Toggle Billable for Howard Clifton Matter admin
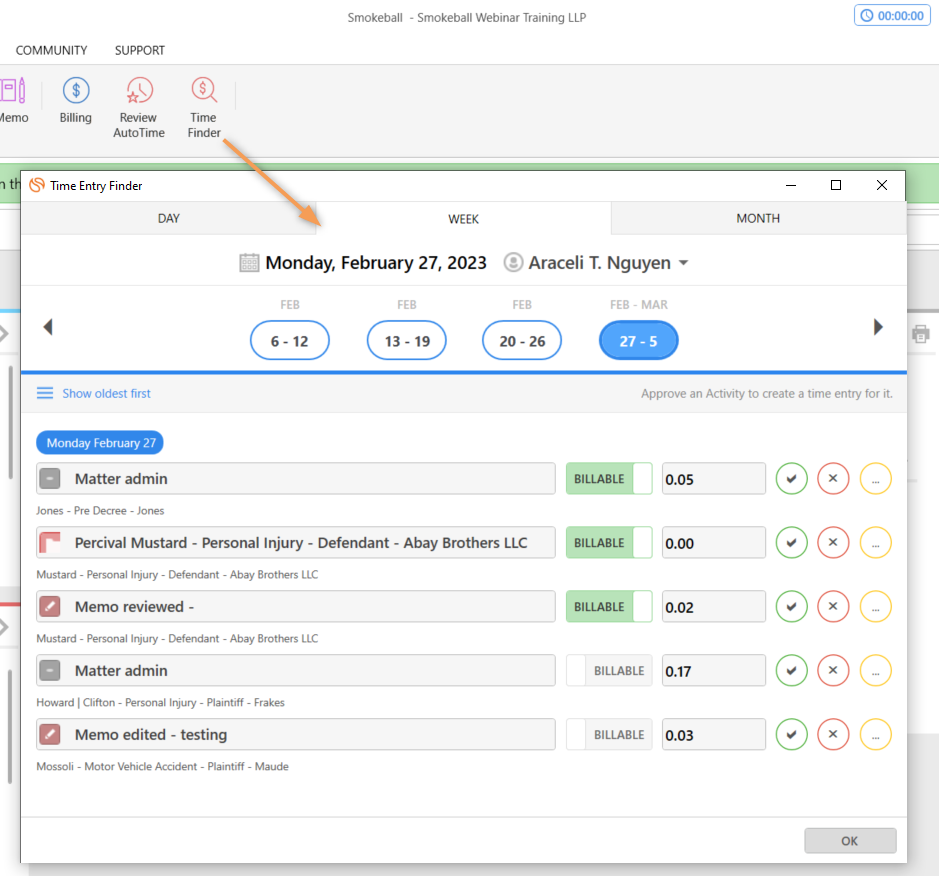The width and height of the screenshot is (939, 876). click(609, 671)
